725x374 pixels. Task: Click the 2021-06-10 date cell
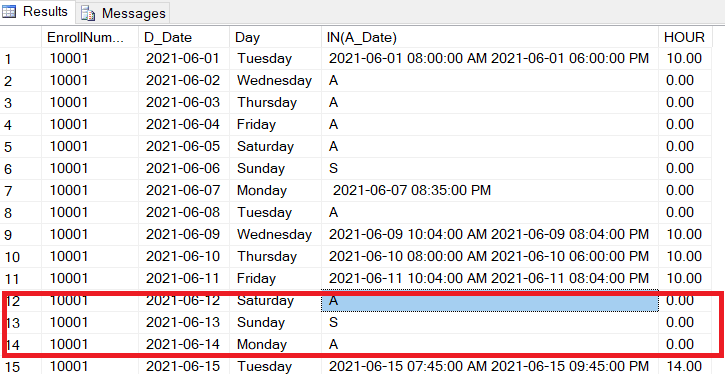point(184,256)
